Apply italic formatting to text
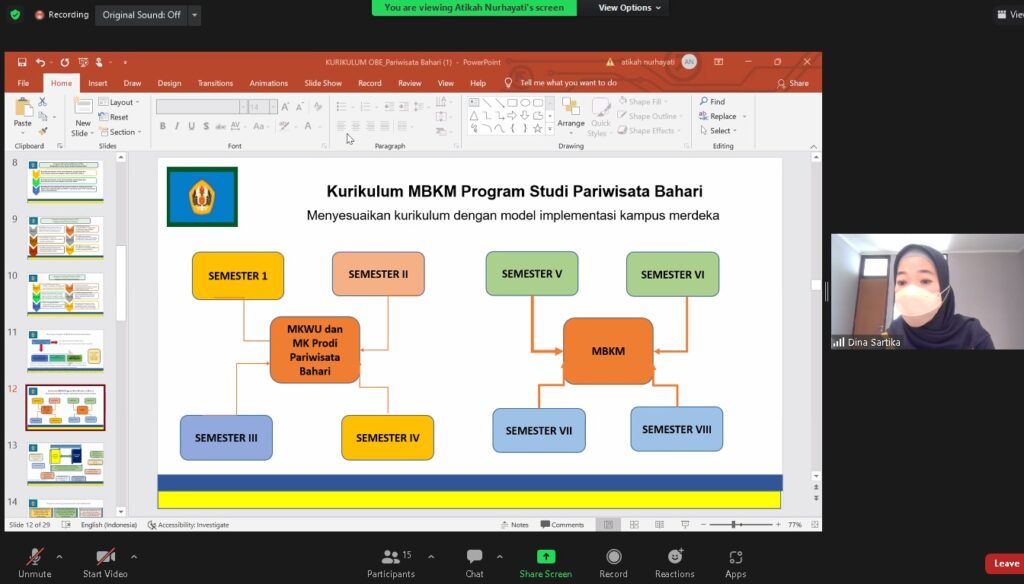This screenshot has height=584, width=1024. pyautogui.click(x=177, y=125)
